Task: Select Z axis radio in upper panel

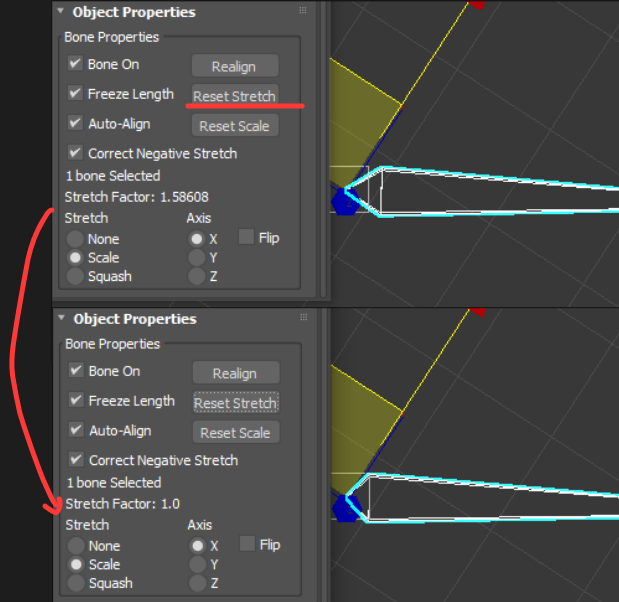Action: pos(197,276)
